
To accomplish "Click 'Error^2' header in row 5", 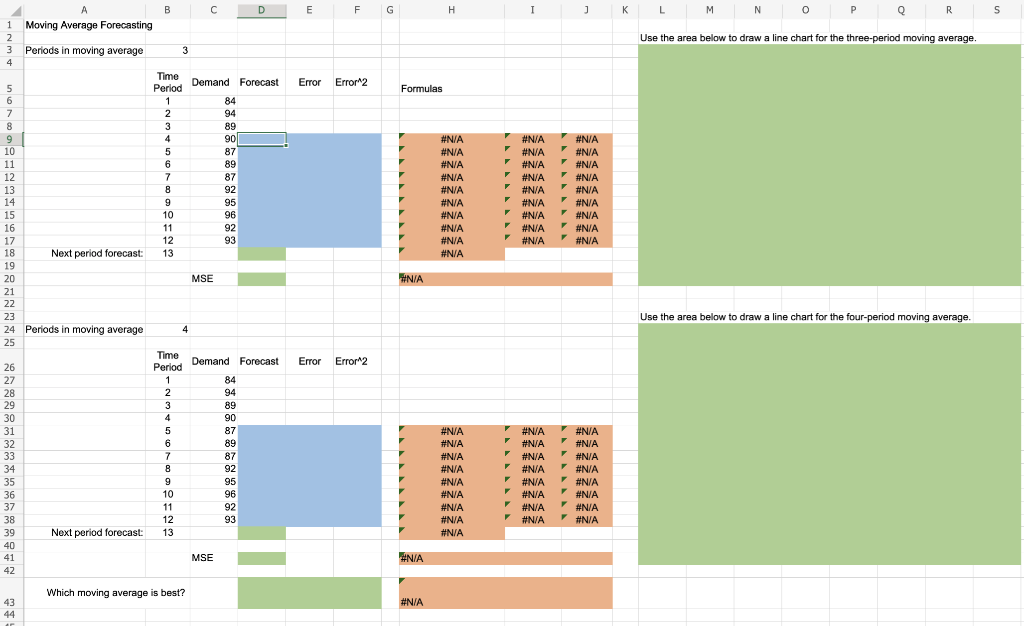I will [351, 82].
